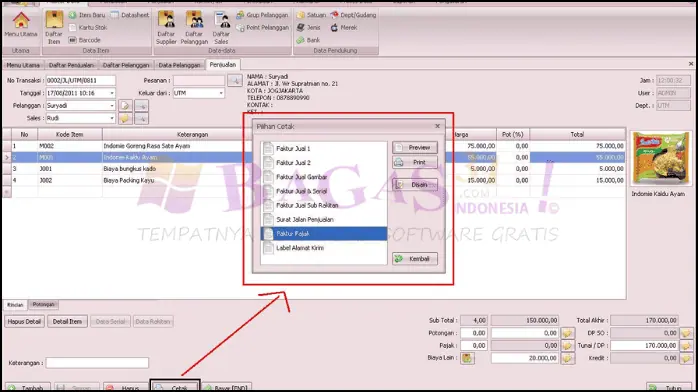Switch to the Daftar Penjualan tab
Image resolution: width=698 pixels, height=392 pixels.
[x=71, y=65]
